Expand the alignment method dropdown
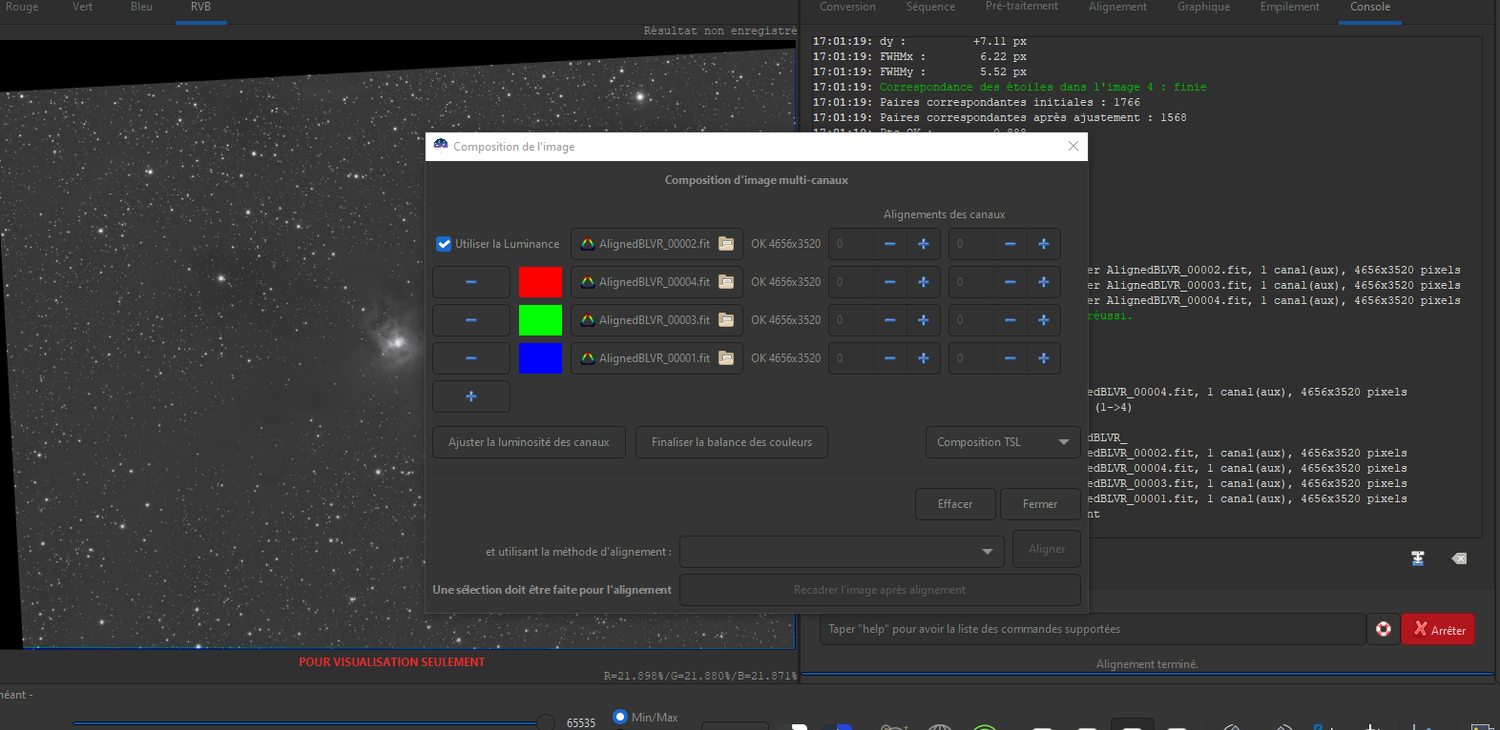This screenshot has width=1500, height=730. pyautogui.click(x=843, y=551)
